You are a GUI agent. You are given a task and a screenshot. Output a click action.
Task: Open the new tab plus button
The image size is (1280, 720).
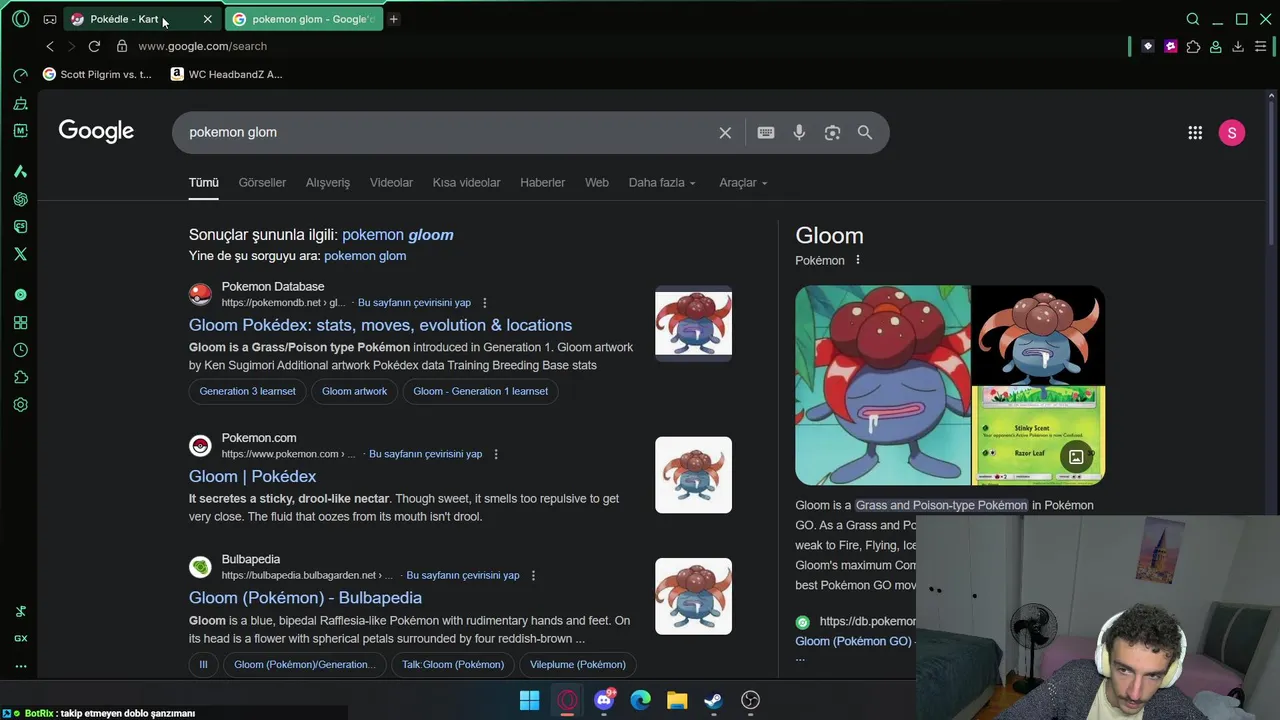[394, 19]
